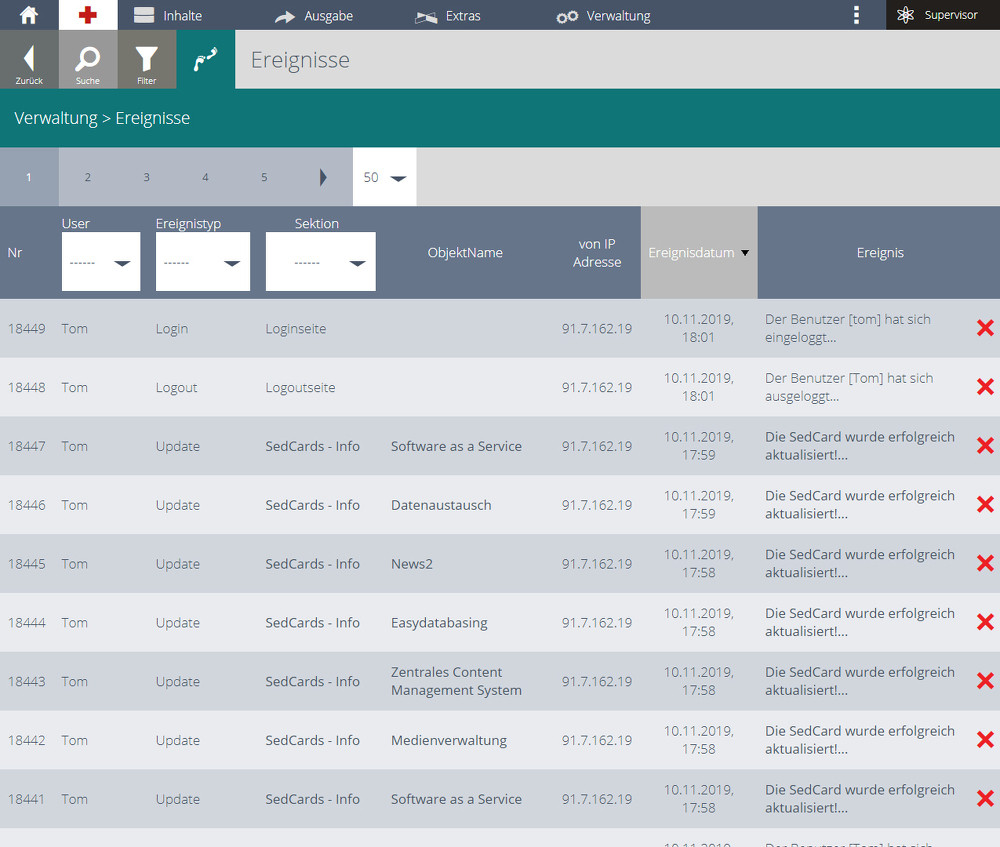Screen dimensions: 1000x847
Task: Go to page 3 of events
Action: 147,177
